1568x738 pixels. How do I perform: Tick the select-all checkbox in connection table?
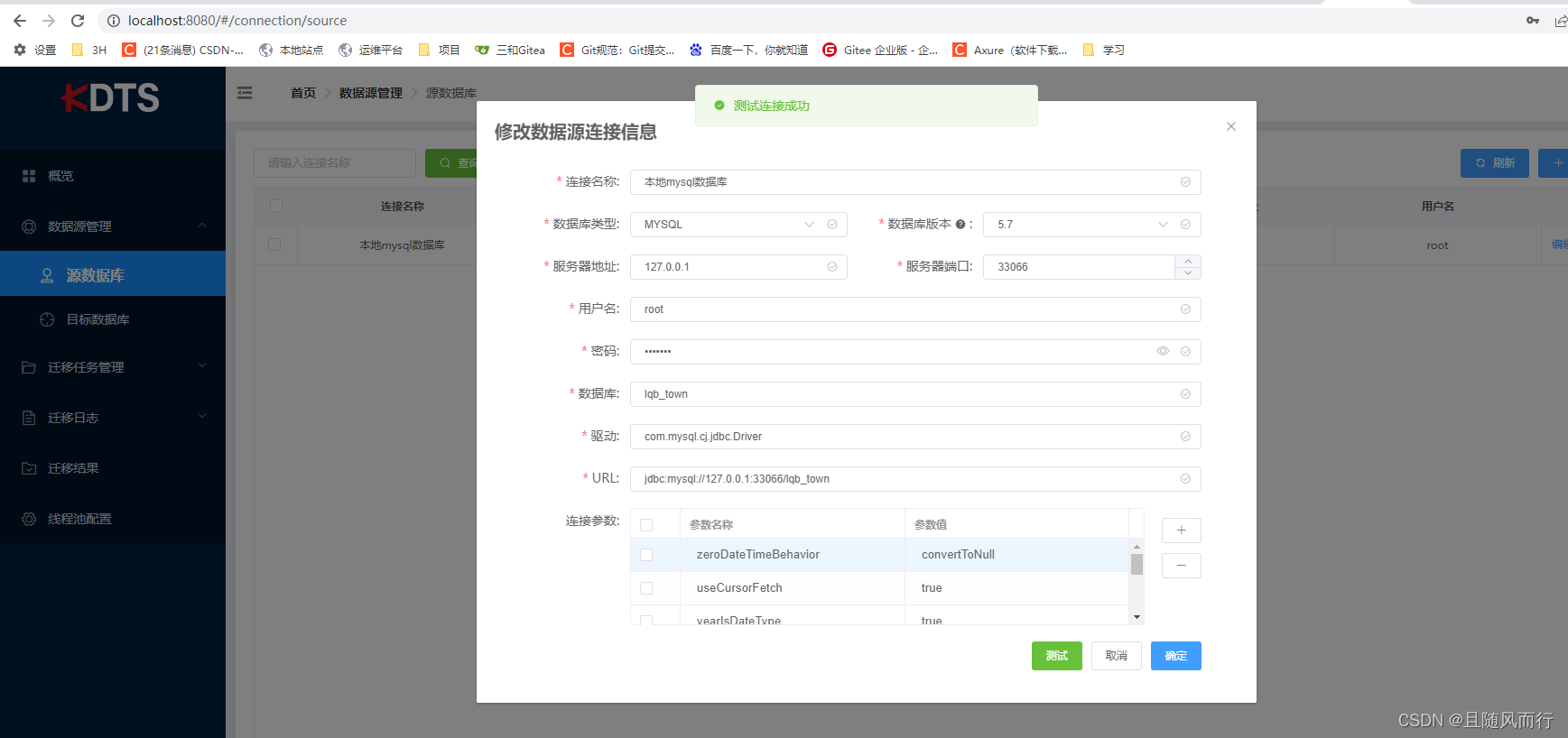coord(276,206)
